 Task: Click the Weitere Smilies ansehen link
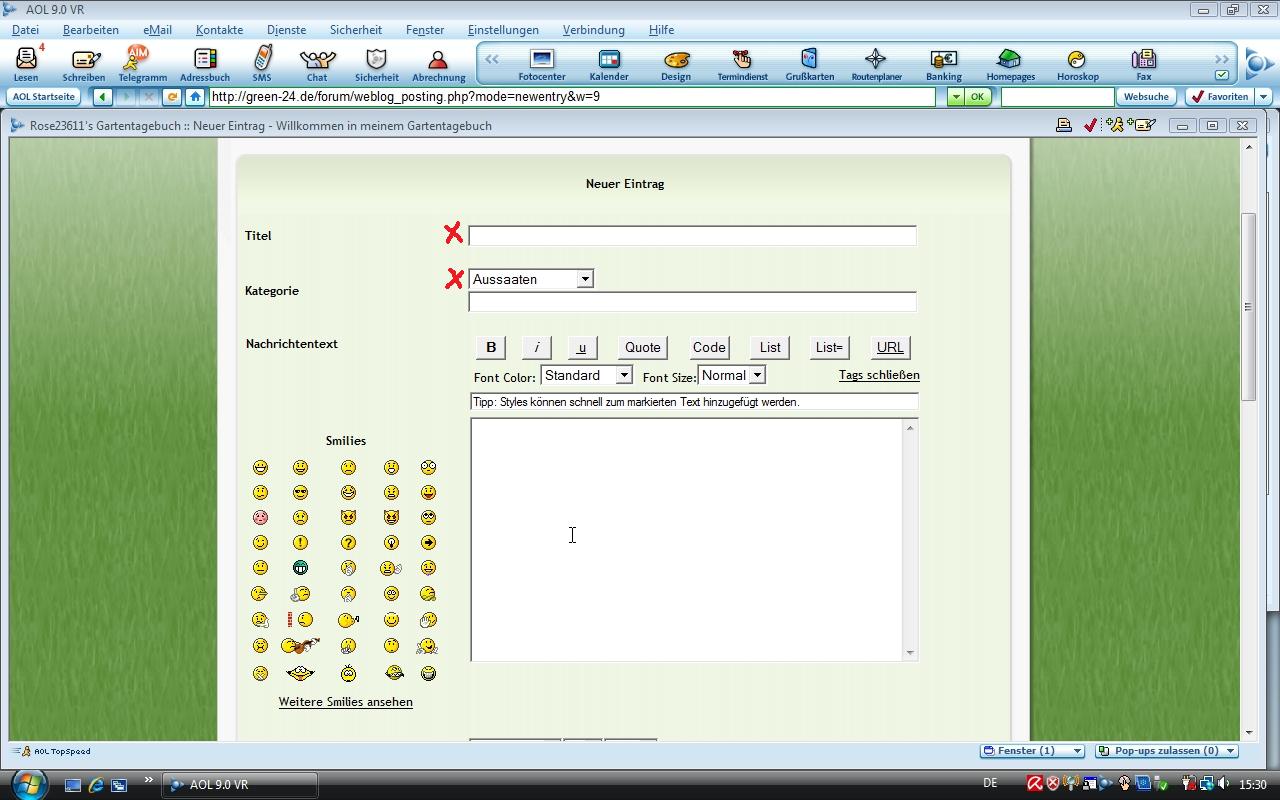[346, 702]
